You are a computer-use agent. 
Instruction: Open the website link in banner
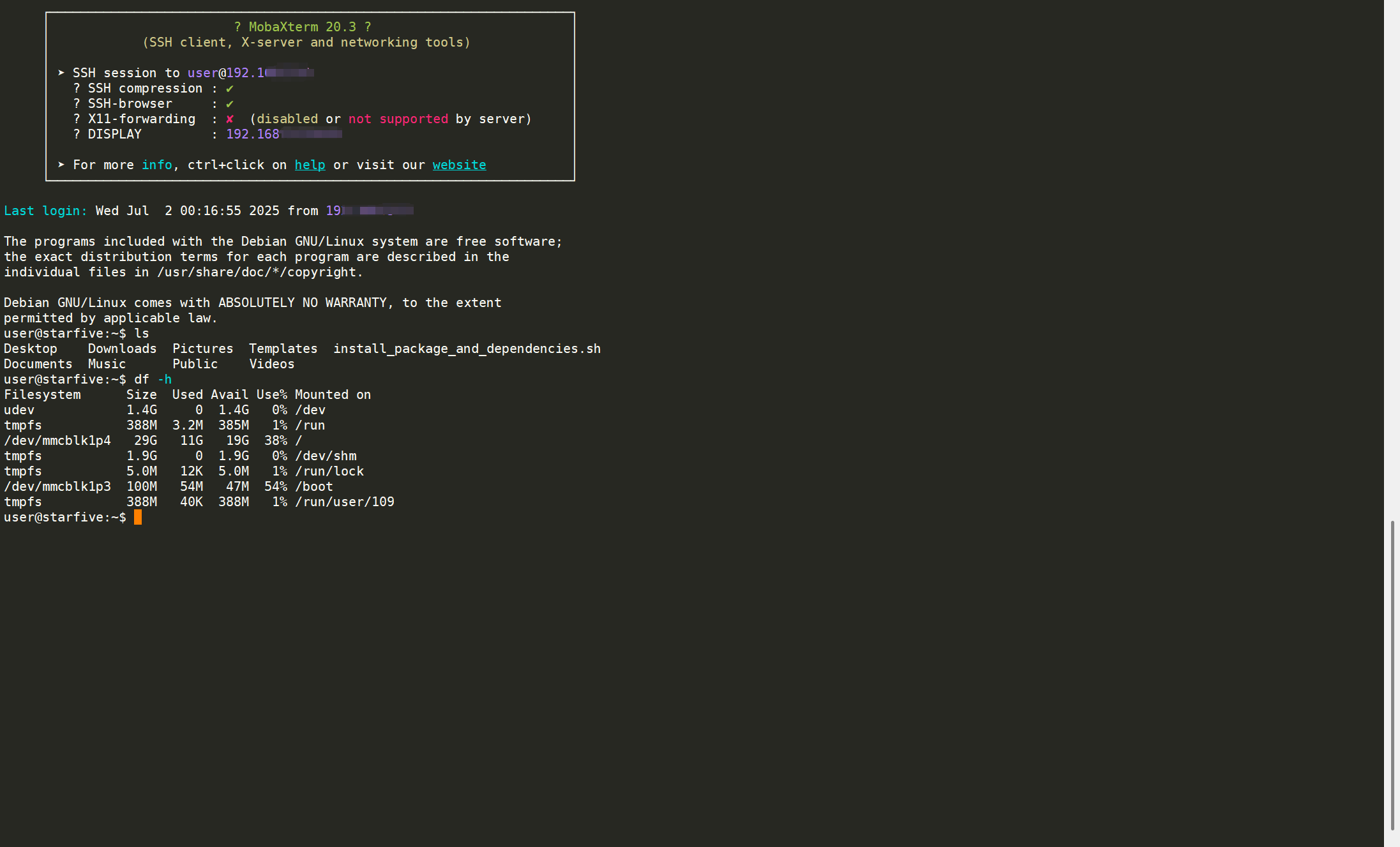[459, 165]
